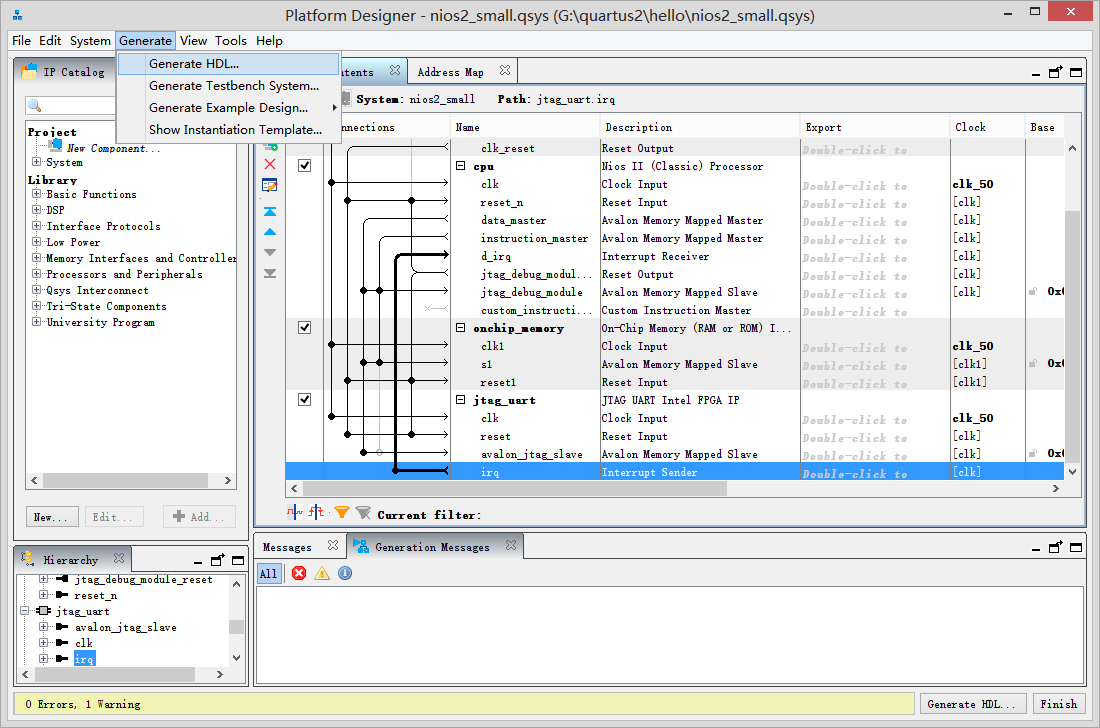Select Show Instantiation Template...
1100x728 pixels.
coord(229,130)
